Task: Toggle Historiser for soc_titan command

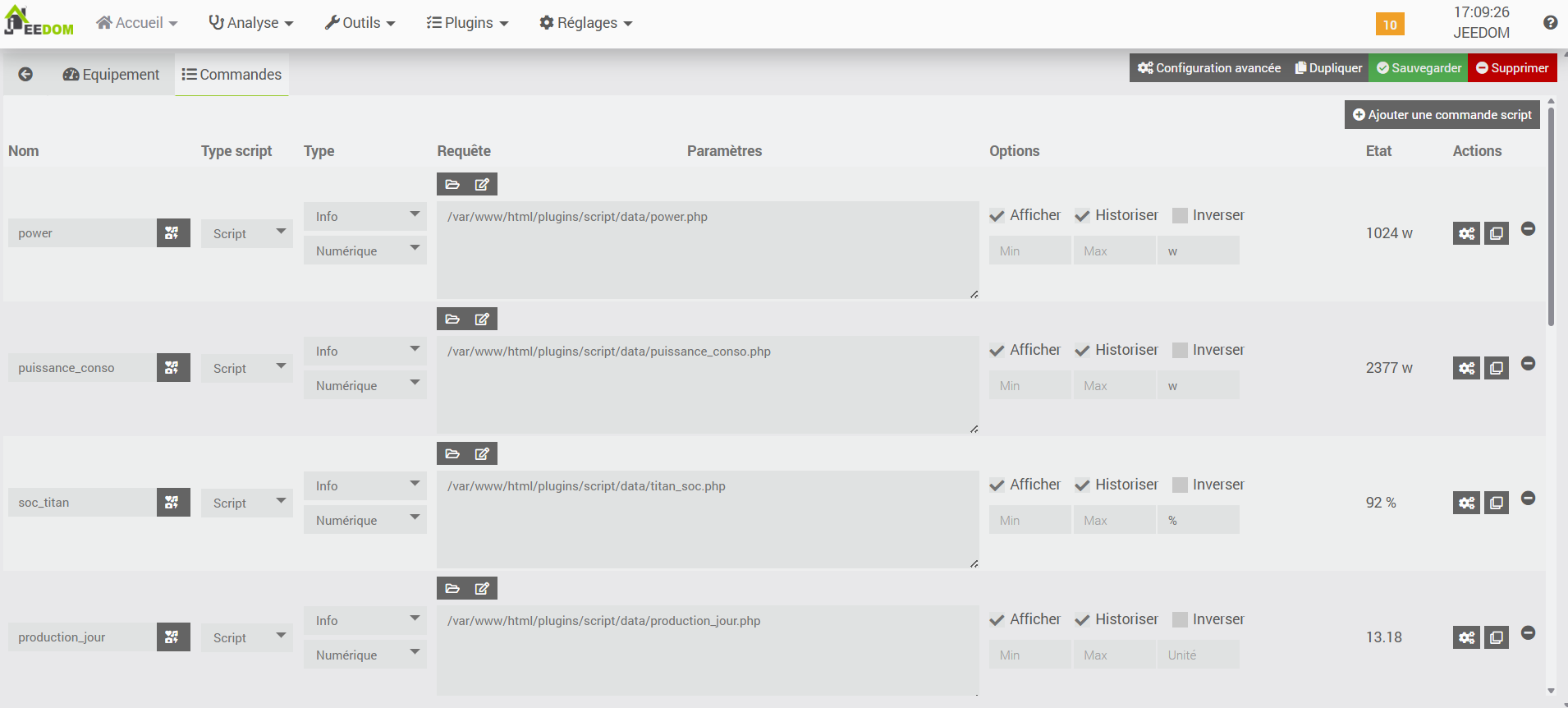Action: pos(1083,485)
